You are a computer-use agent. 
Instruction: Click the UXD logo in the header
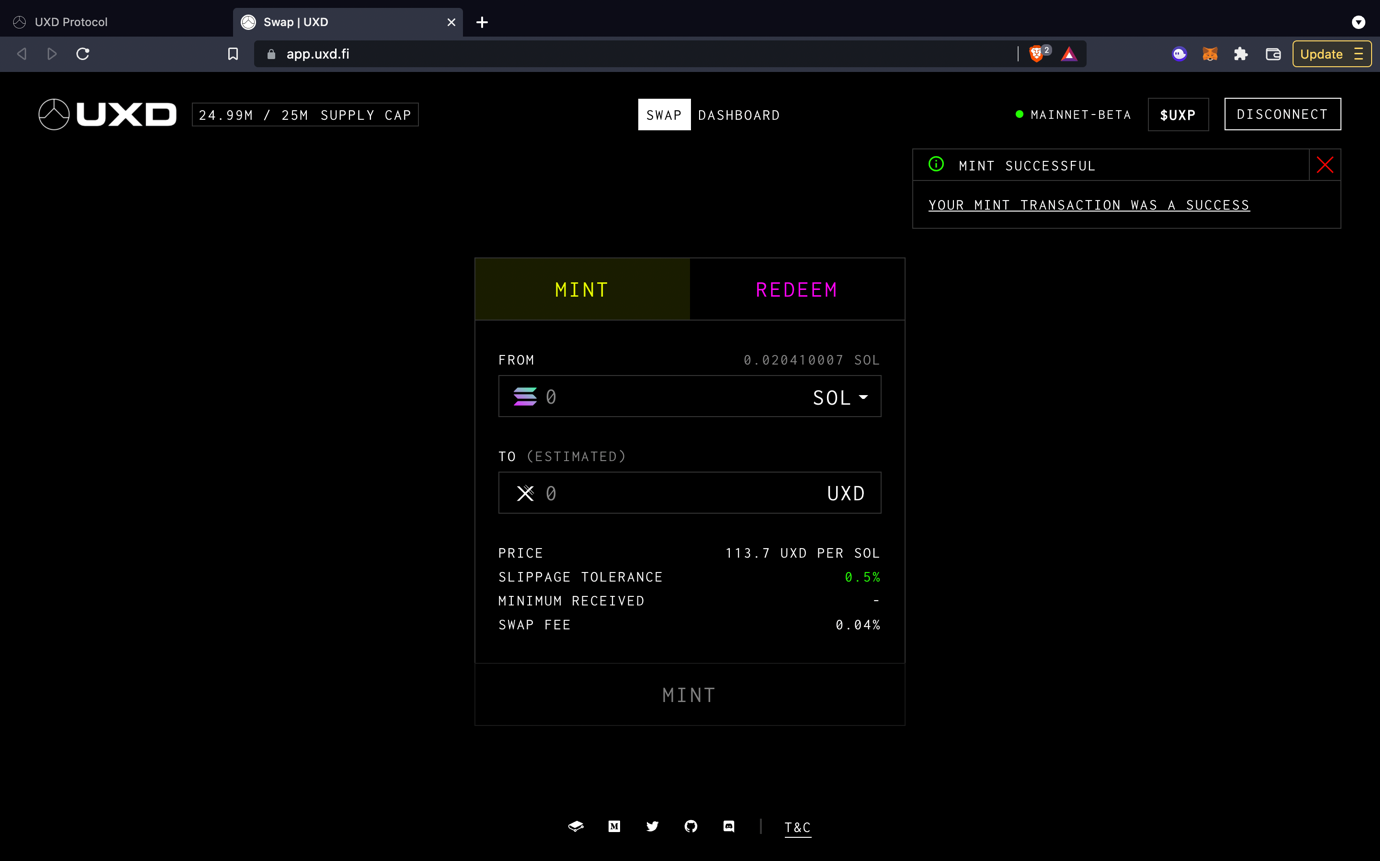108,115
